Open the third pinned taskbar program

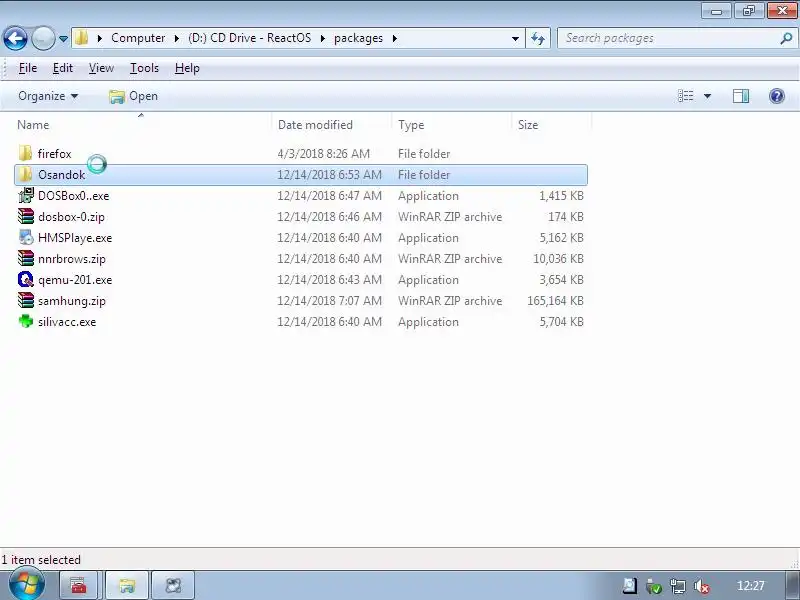(173, 585)
